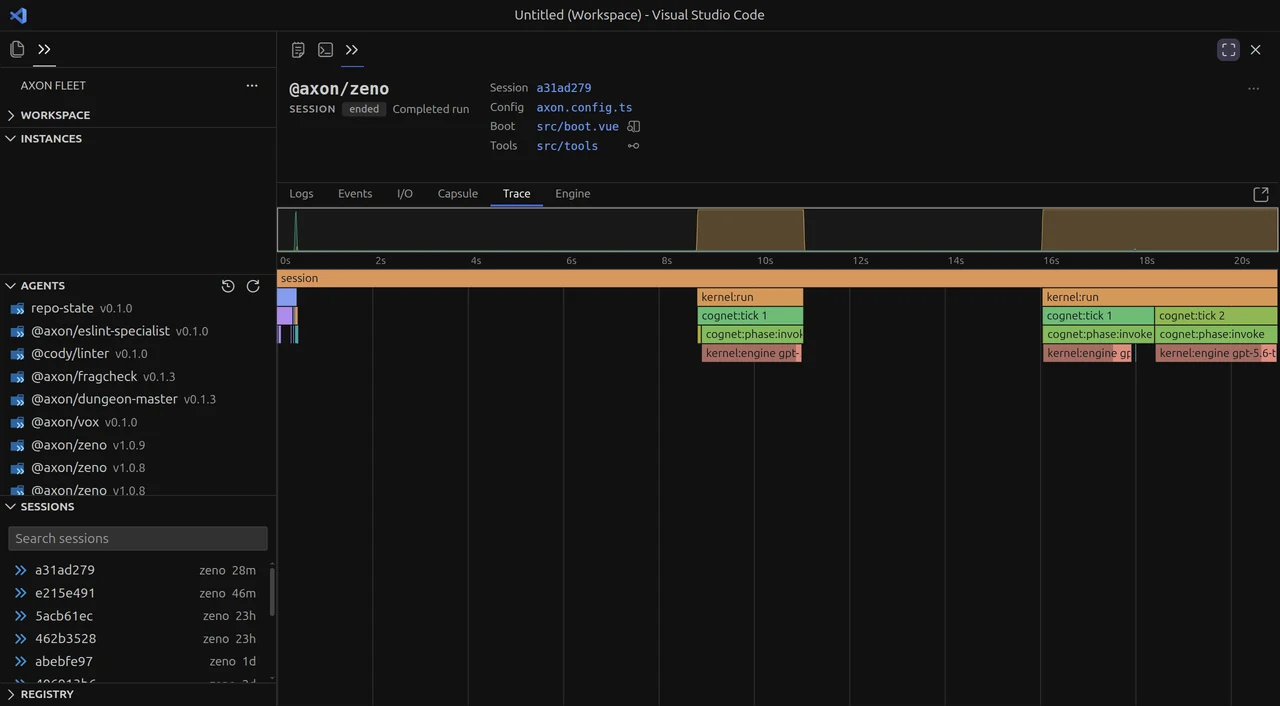The image size is (1280, 706).
Task: Open the Capsule tab
Action: coord(458,194)
